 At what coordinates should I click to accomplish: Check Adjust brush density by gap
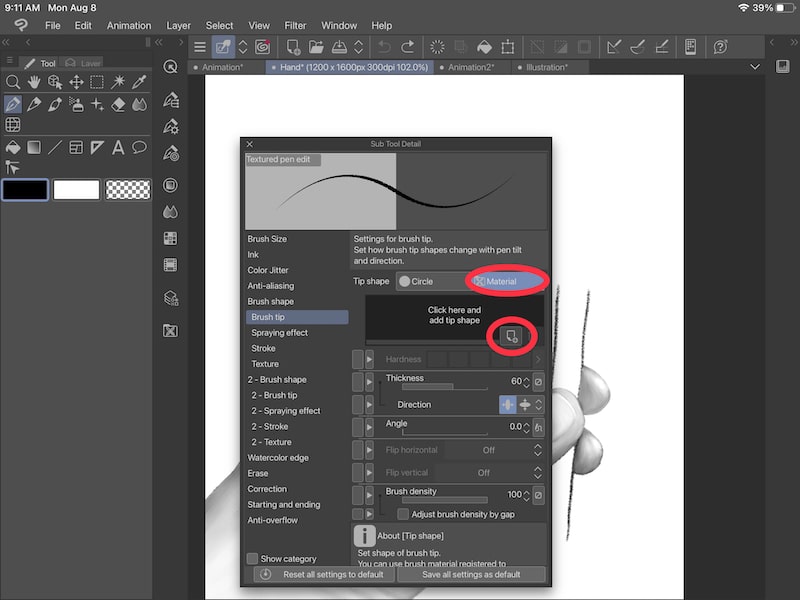click(402, 512)
